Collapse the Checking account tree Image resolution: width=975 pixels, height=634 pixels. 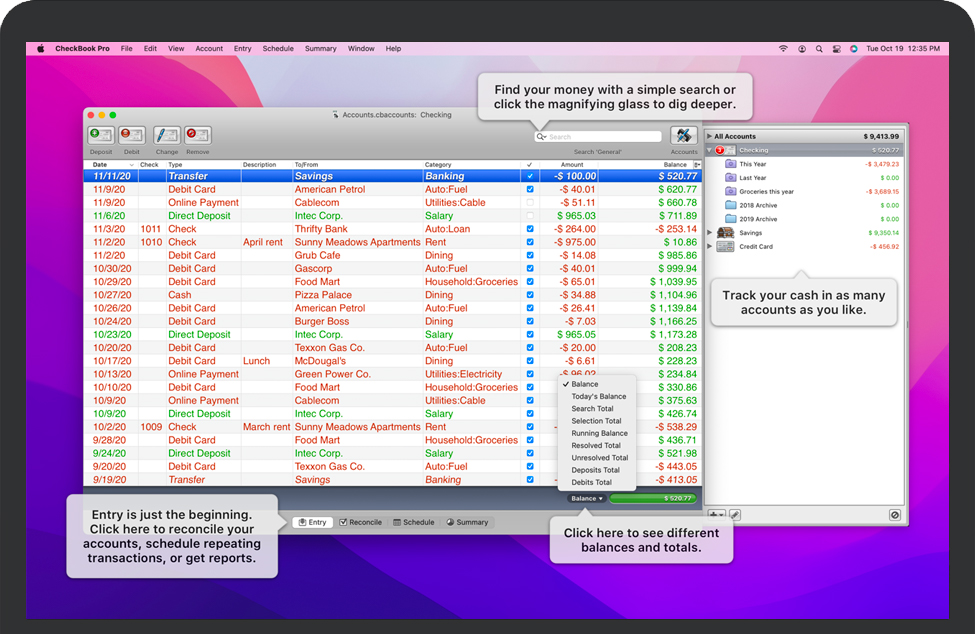710,151
